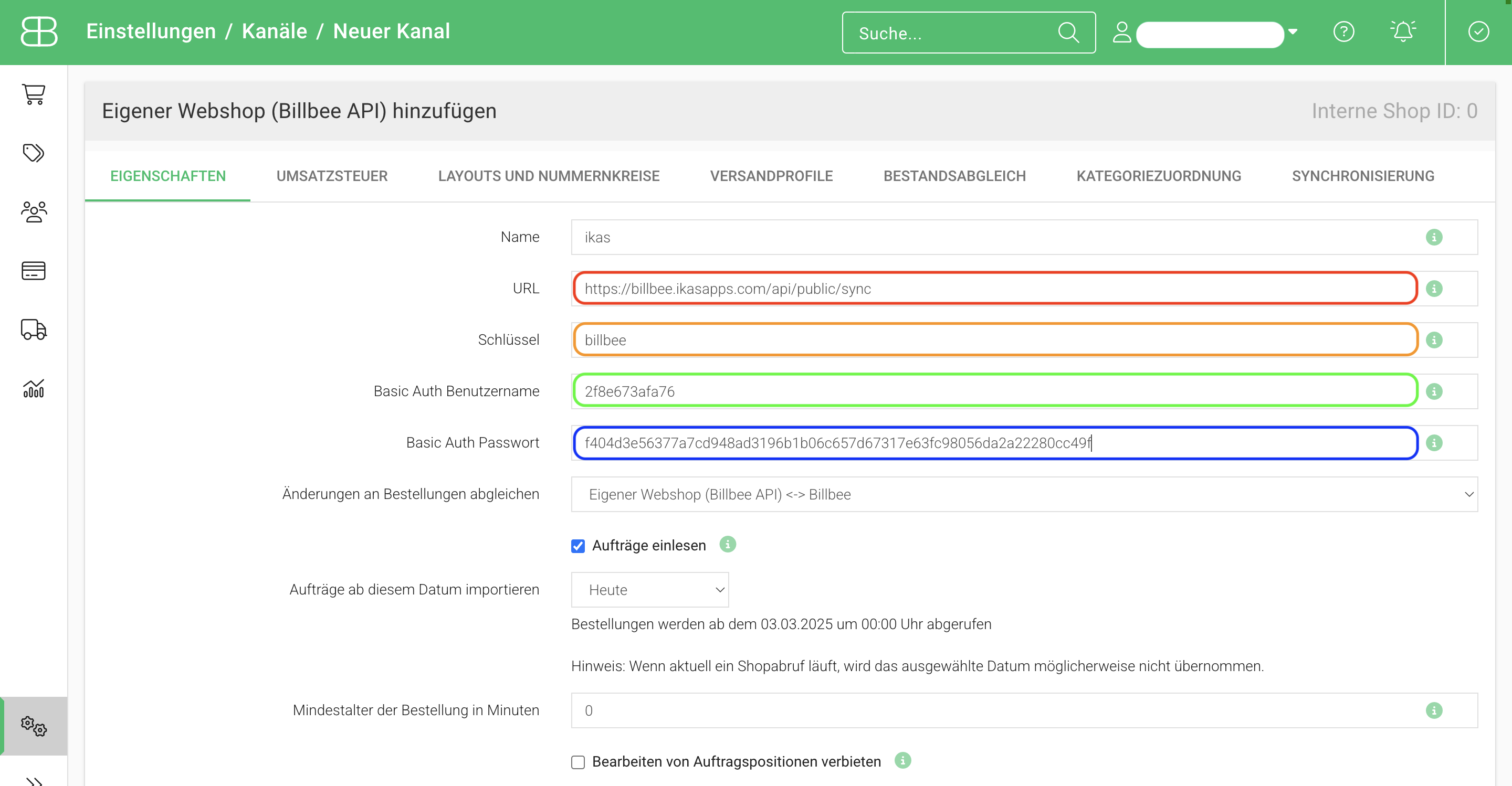Image resolution: width=1512 pixels, height=786 pixels.
Task: Show info for Mindestalter der Bestellung
Action: tap(1434, 710)
